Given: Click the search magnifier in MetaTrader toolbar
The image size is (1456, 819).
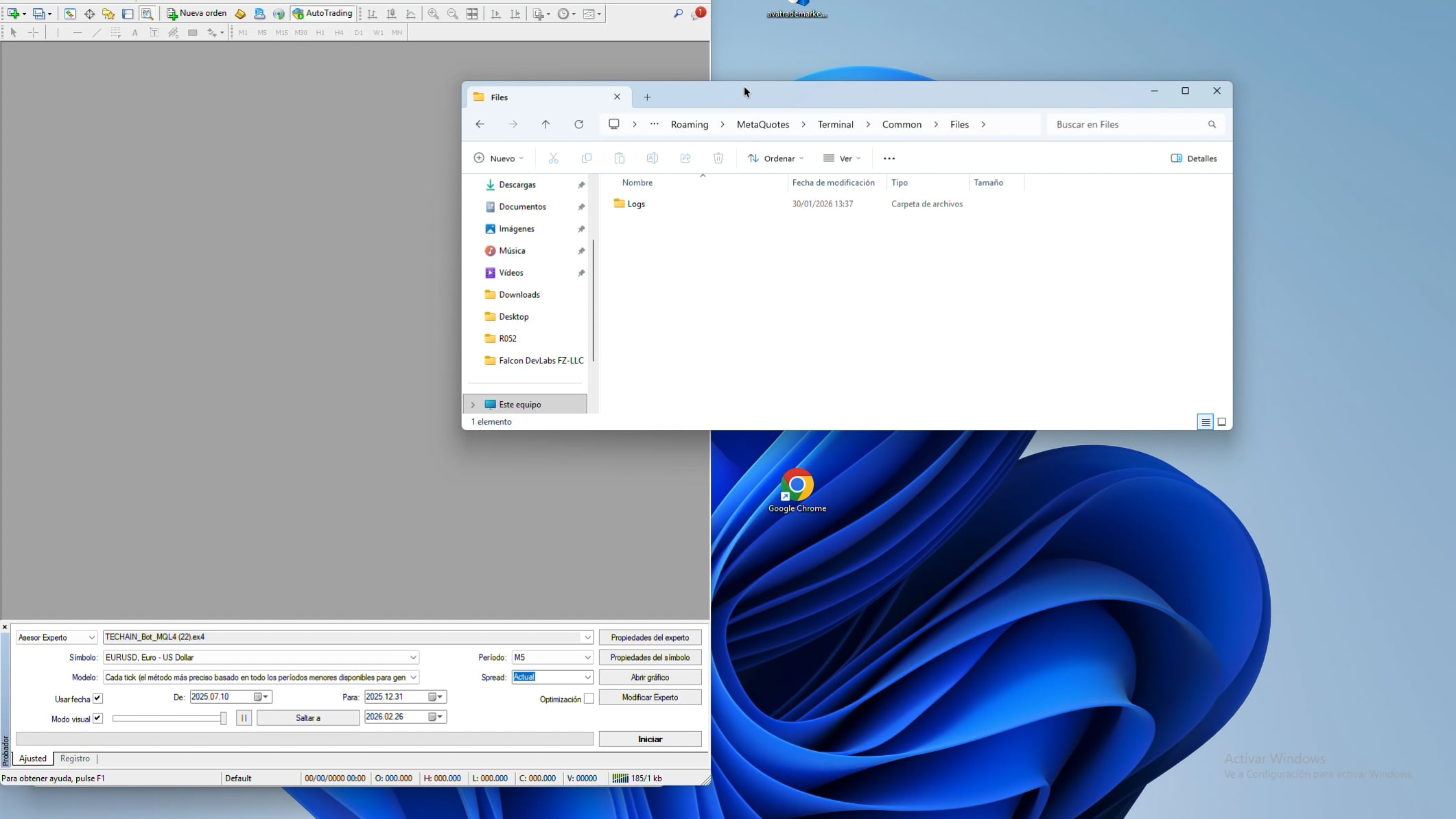Looking at the screenshot, I should (x=678, y=13).
